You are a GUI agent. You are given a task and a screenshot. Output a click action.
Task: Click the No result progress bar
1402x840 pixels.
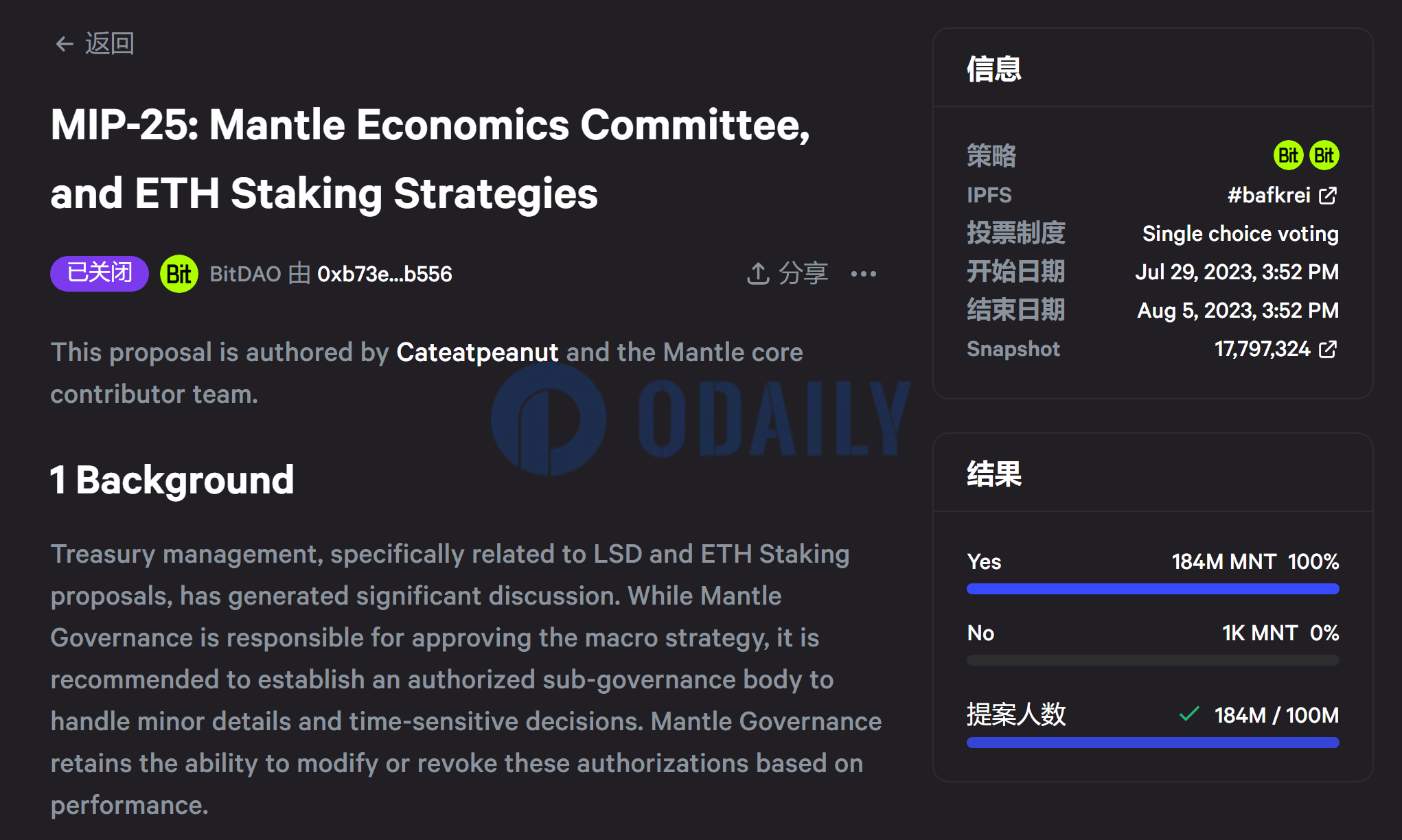click(x=1153, y=660)
